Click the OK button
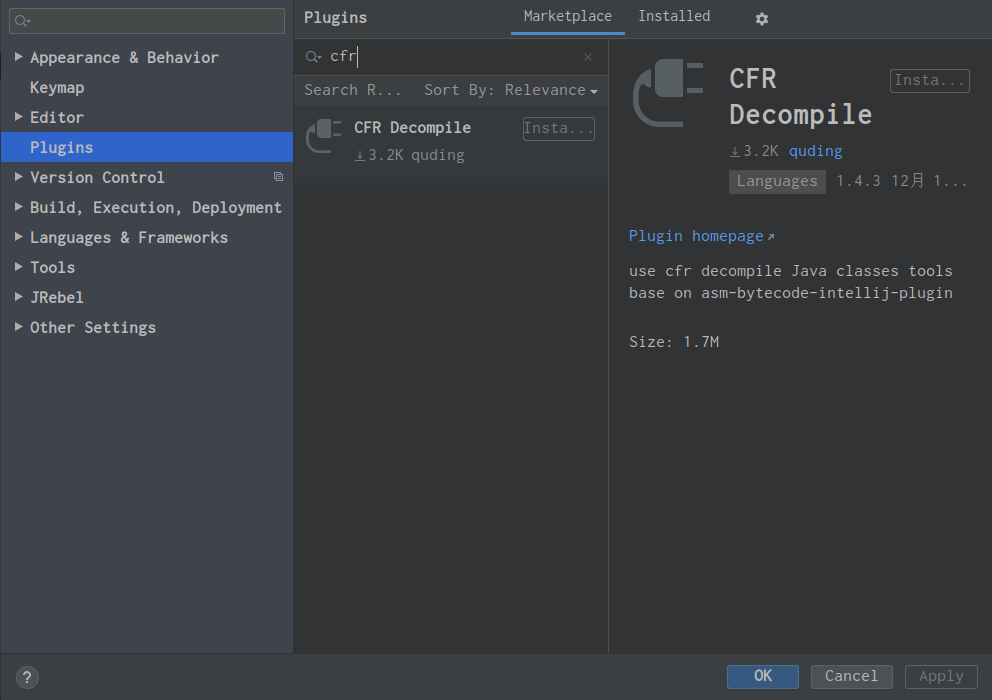The height and width of the screenshot is (700, 992). point(762,677)
